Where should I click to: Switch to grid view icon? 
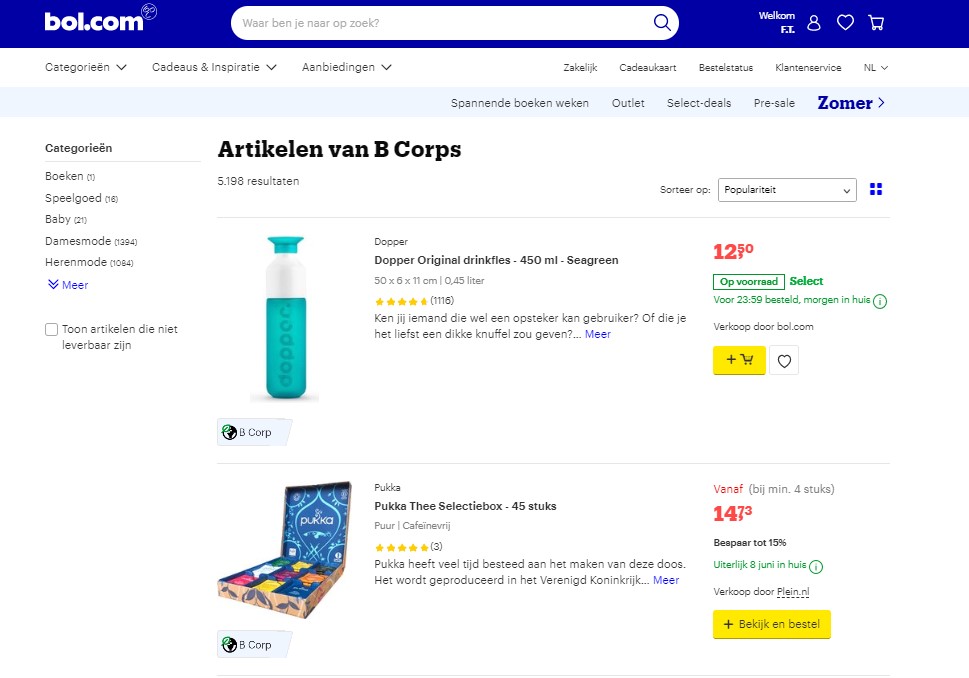[877, 189]
